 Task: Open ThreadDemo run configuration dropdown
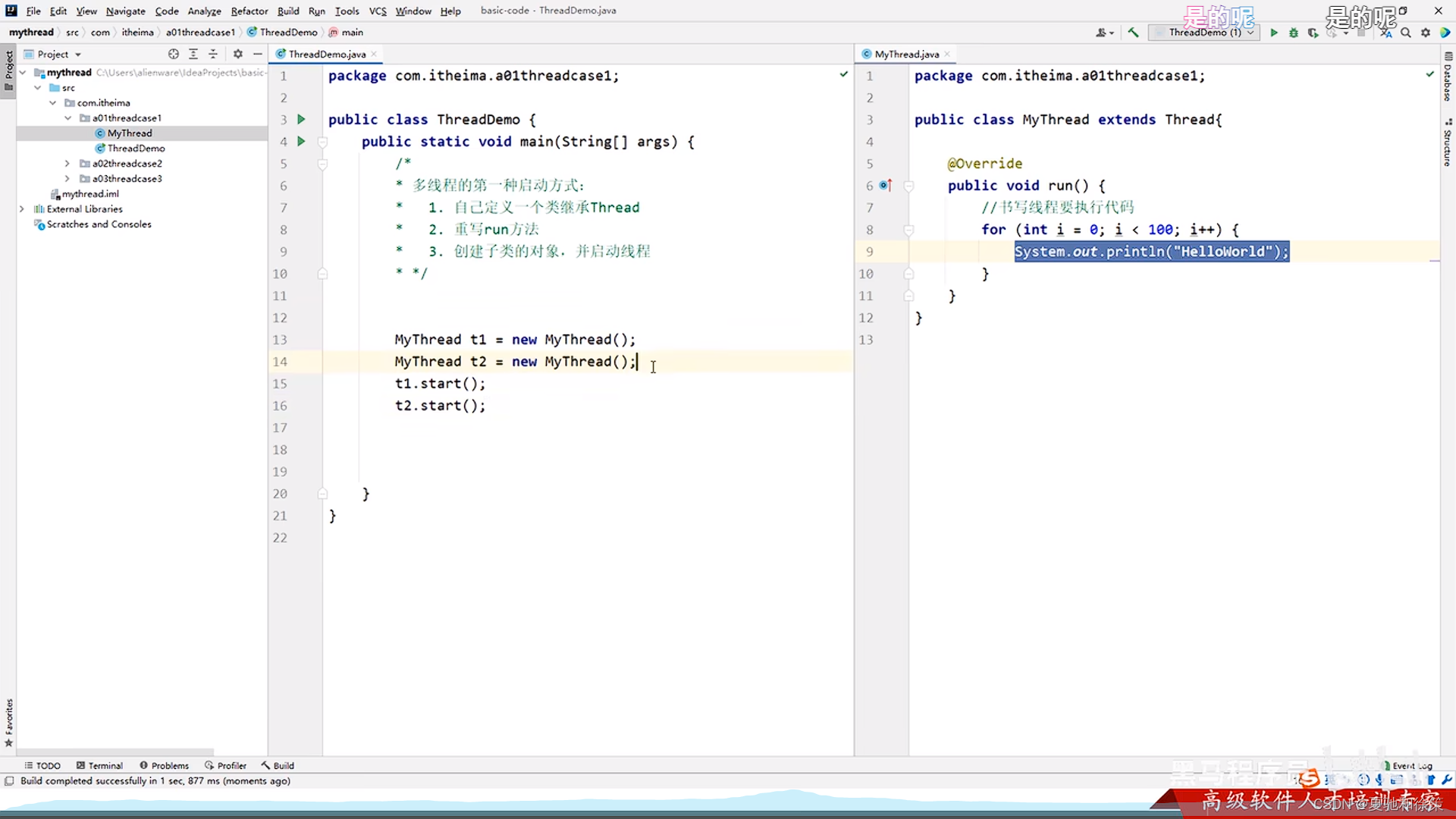coord(1204,33)
